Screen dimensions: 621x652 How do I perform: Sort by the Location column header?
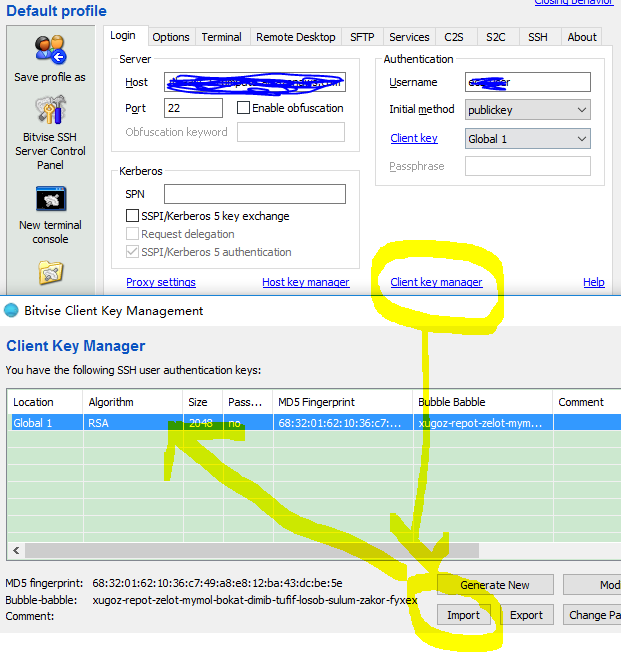(45, 402)
